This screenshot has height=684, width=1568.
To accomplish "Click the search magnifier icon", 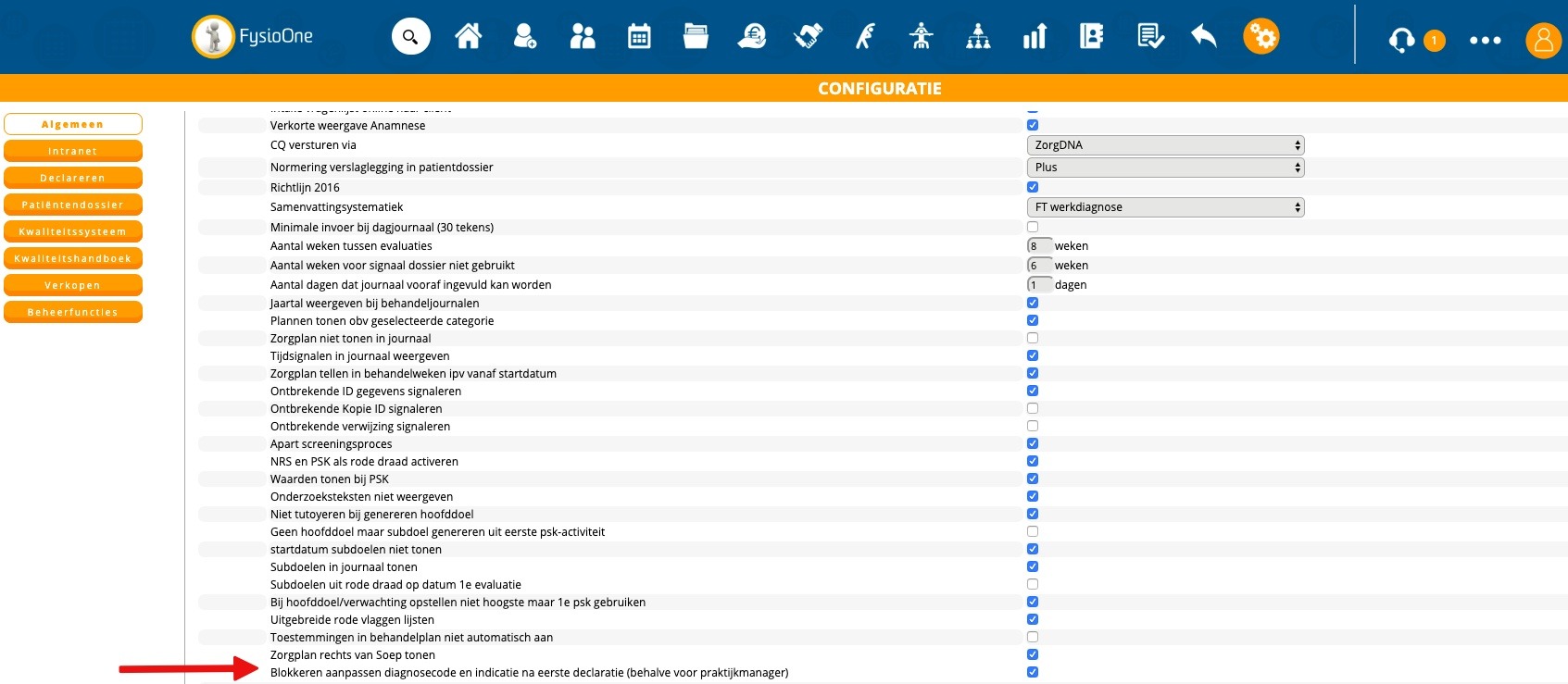I will 410,37.
